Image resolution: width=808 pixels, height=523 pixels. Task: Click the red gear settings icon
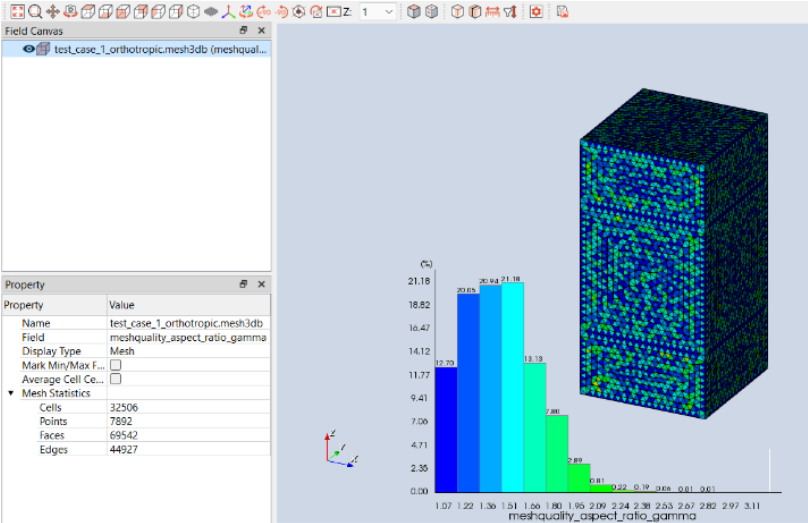click(x=536, y=12)
